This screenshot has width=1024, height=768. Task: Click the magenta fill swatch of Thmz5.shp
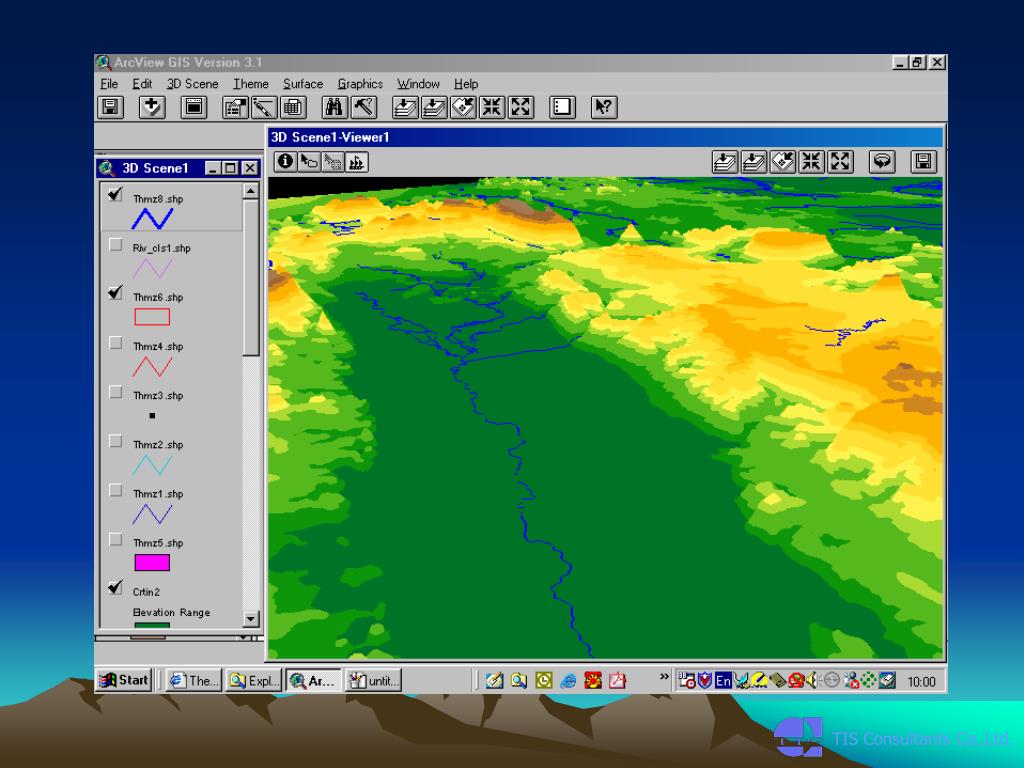coord(152,562)
